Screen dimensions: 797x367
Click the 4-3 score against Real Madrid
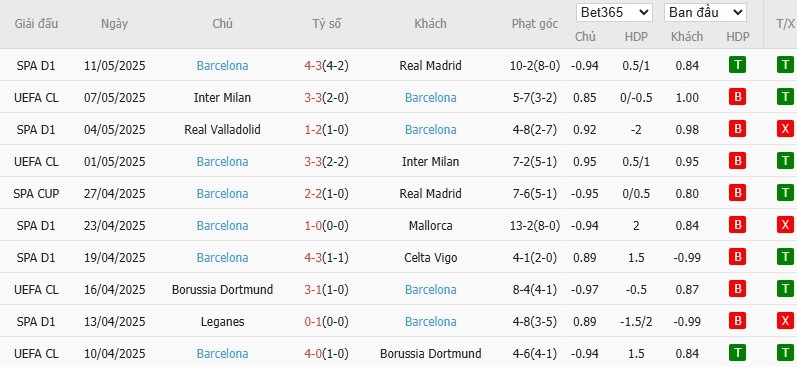[314, 66]
